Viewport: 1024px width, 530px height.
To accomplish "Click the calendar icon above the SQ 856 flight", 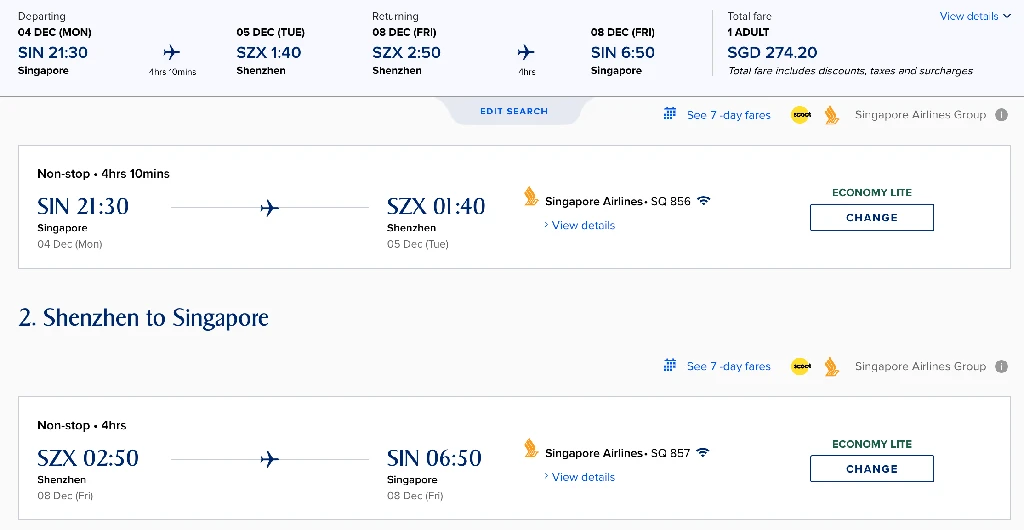I will tap(670, 114).
